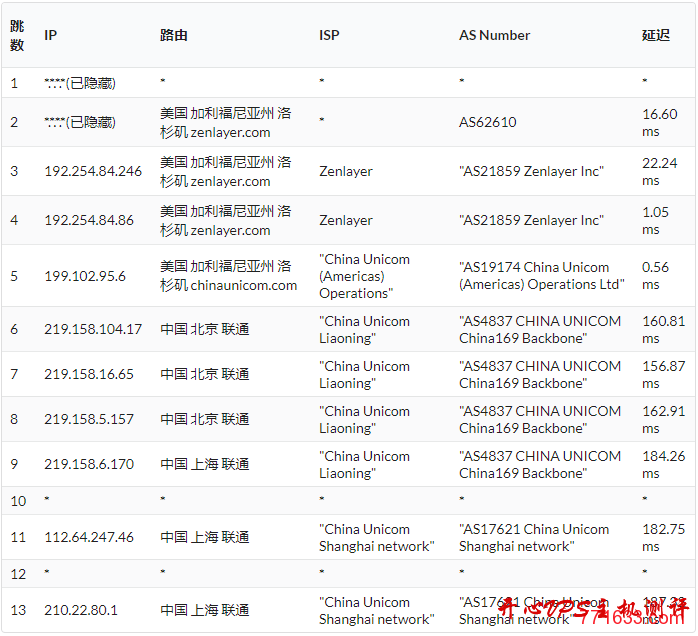The width and height of the screenshot is (698, 636).
Task: Select IP address 112.64.247.46
Action: point(89,537)
